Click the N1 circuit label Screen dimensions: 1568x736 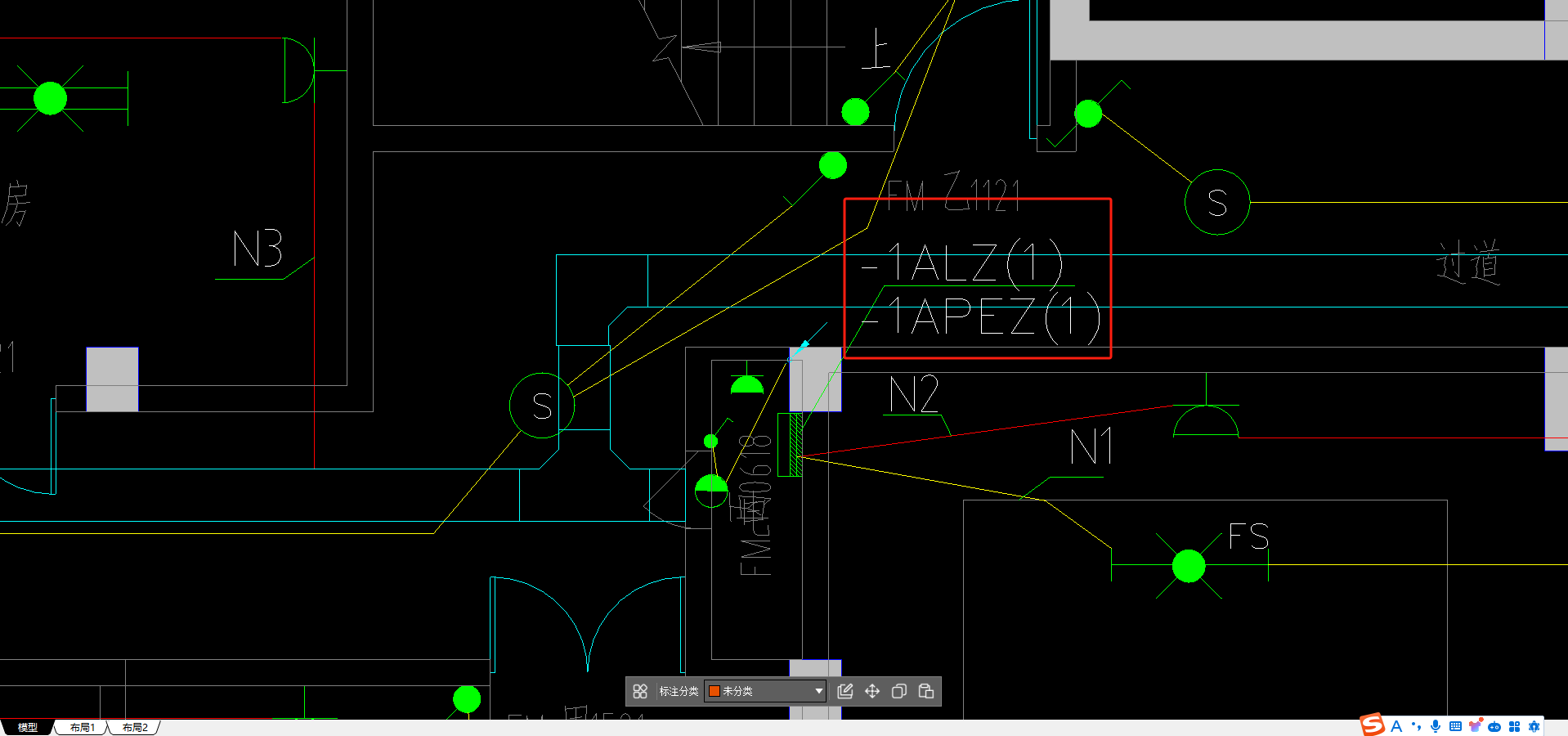pos(1091,447)
